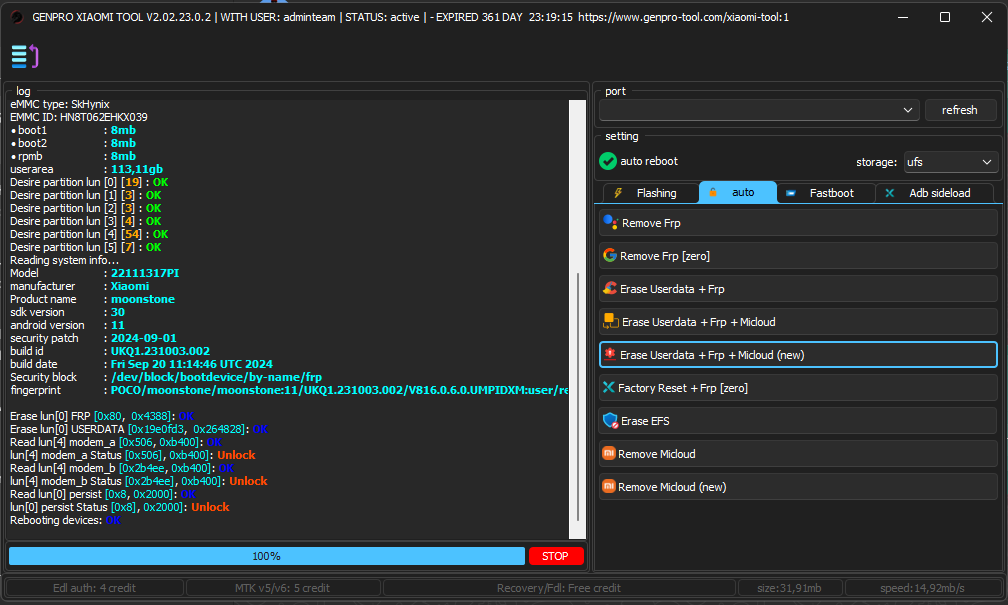The image size is (1008, 605).
Task: Click the Rebooting devices log line
Action: [x=66, y=520]
